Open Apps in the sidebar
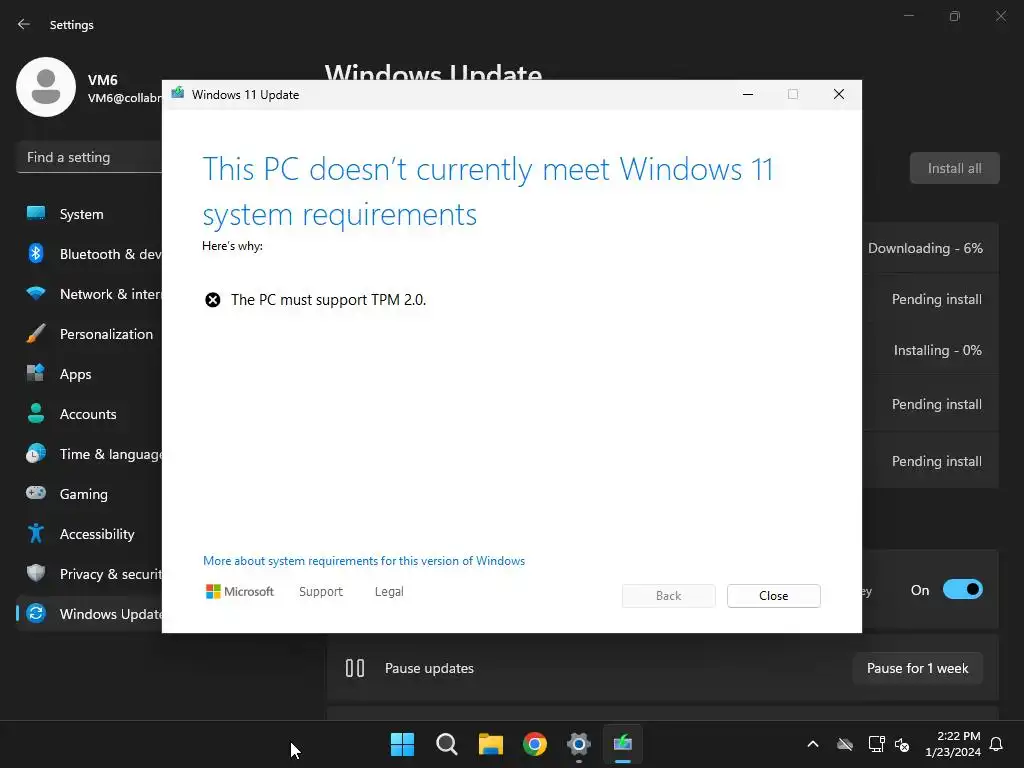 pyautogui.click(x=89, y=374)
